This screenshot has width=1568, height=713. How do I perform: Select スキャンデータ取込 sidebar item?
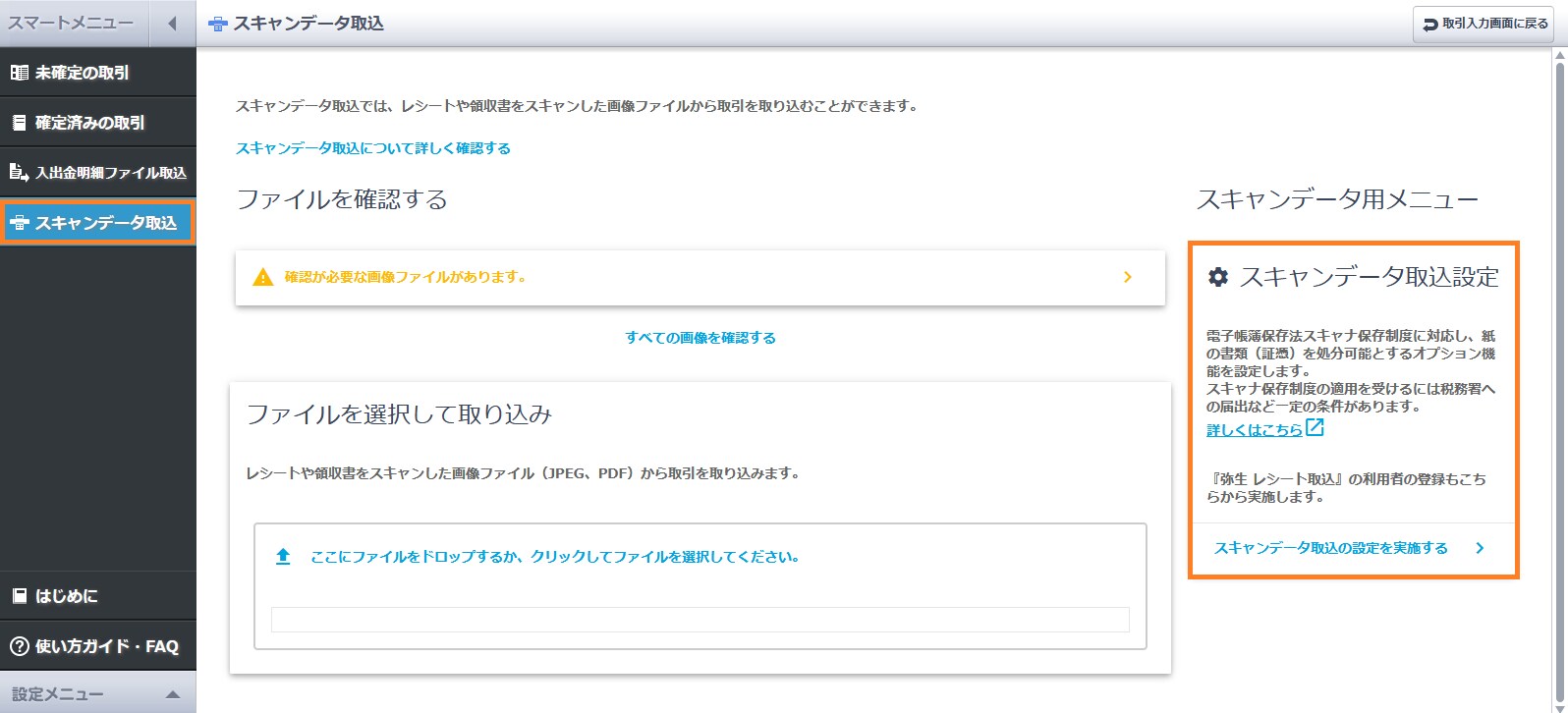[x=97, y=223]
